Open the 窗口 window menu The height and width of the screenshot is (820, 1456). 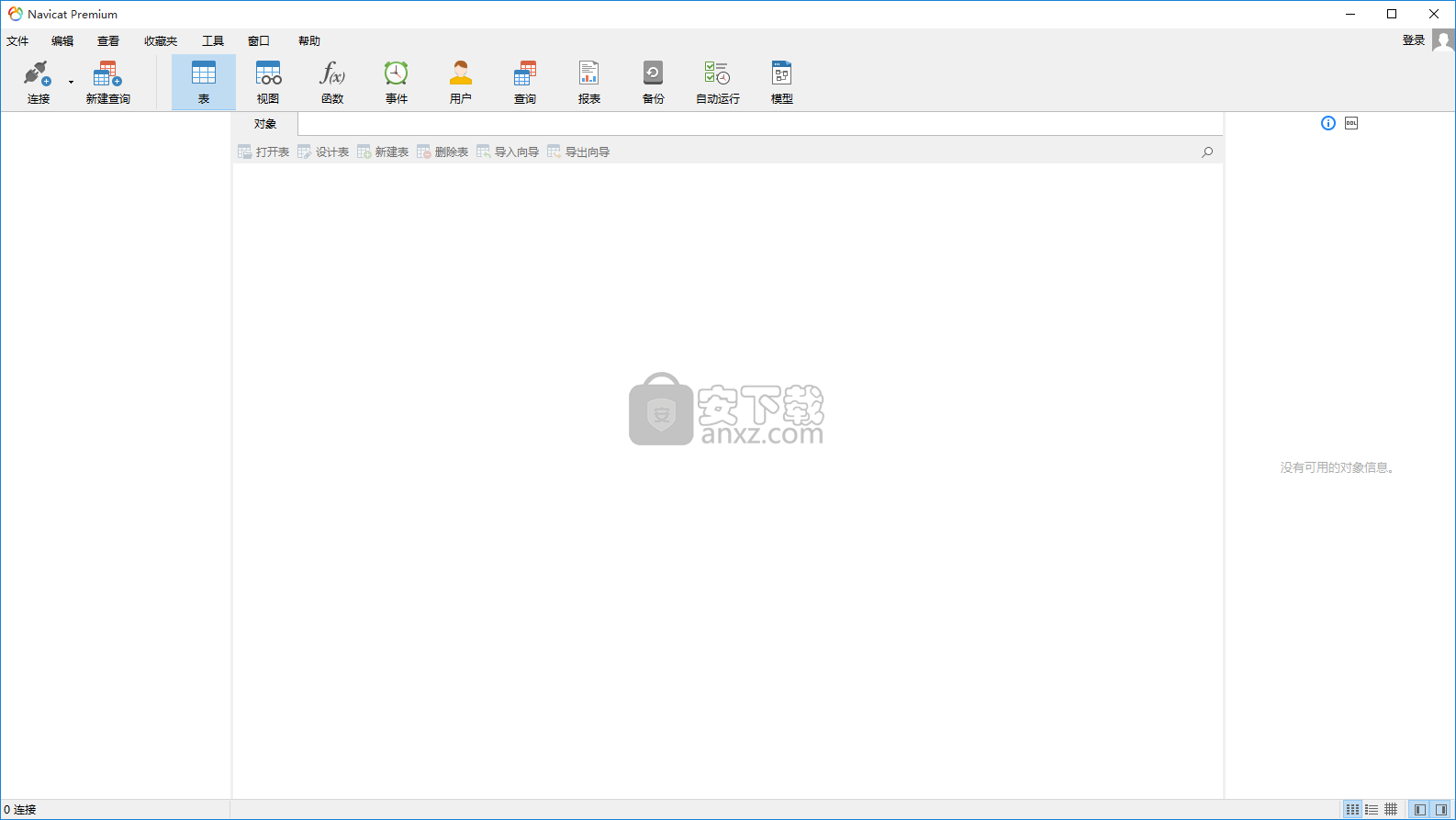coord(259,41)
